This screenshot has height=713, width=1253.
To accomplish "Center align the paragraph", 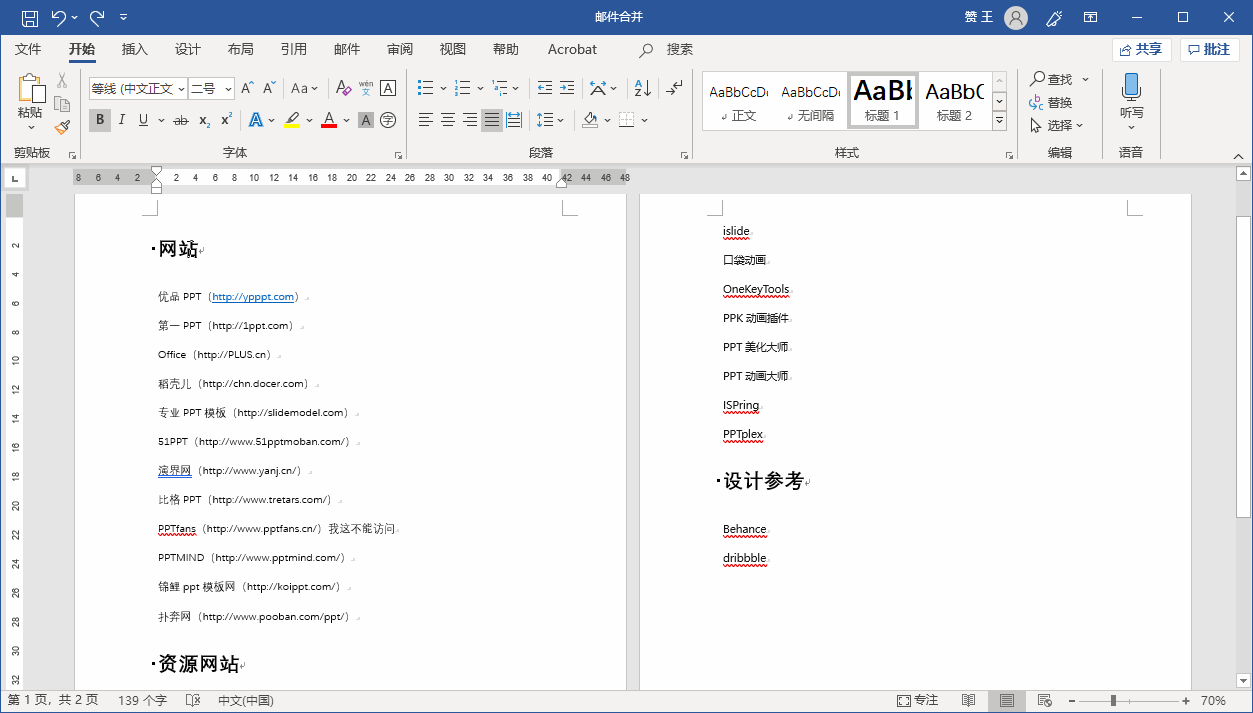I will point(447,120).
